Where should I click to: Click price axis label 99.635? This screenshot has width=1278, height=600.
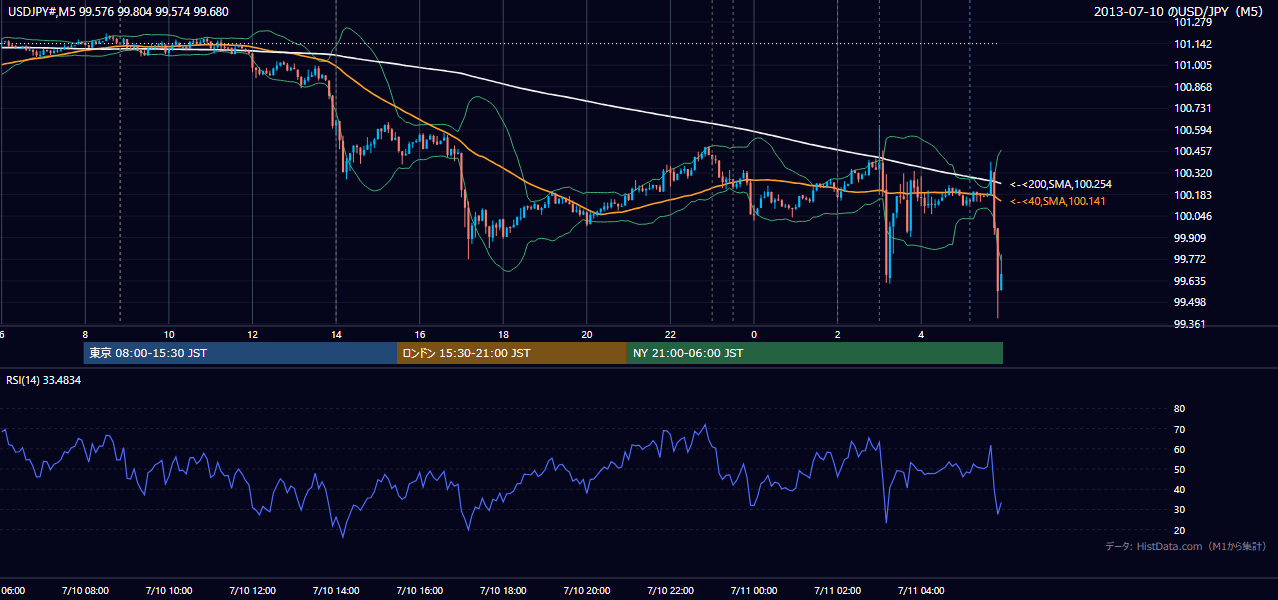(1192, 281)
